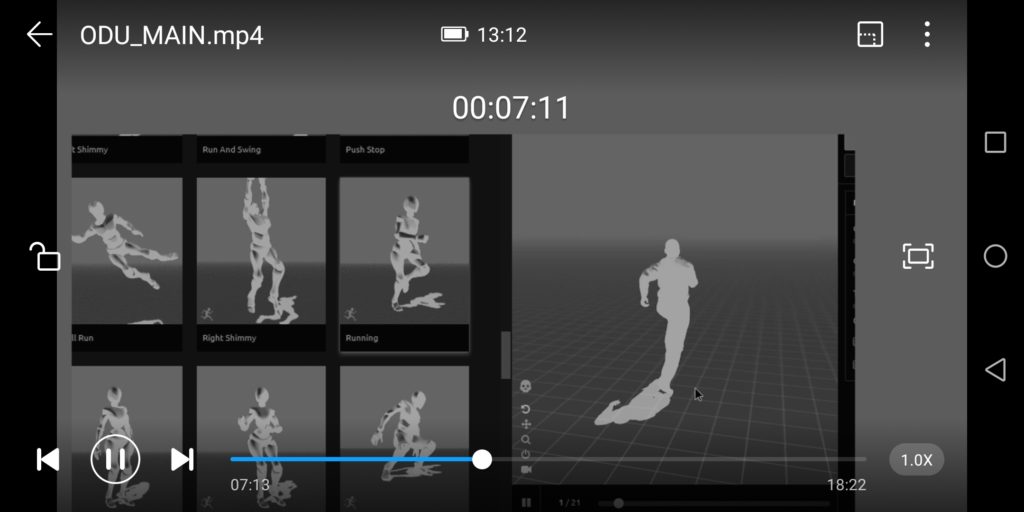Toggle the screen lock padlock icon
The height and width of the screenshot is (512, 1024).
tap(44, 256)
